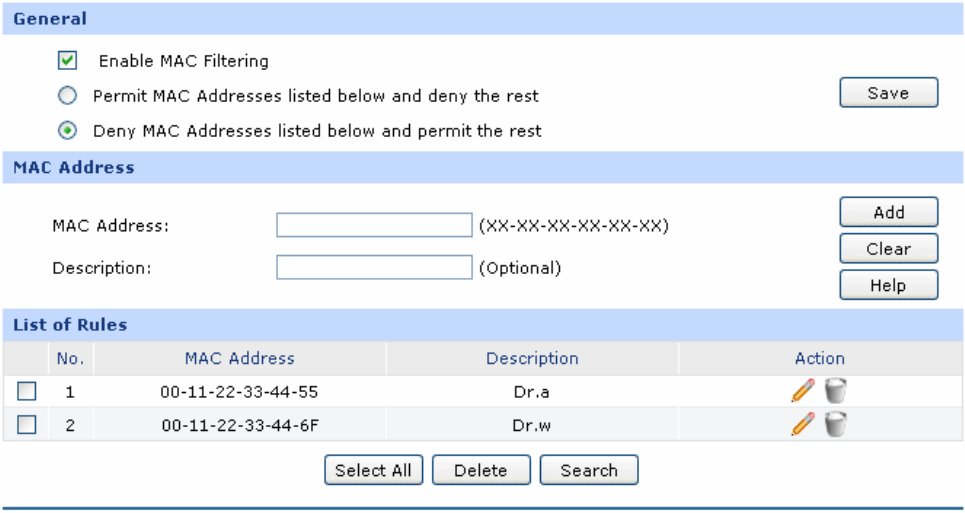Check the box for rule number 2

(27, 425)
